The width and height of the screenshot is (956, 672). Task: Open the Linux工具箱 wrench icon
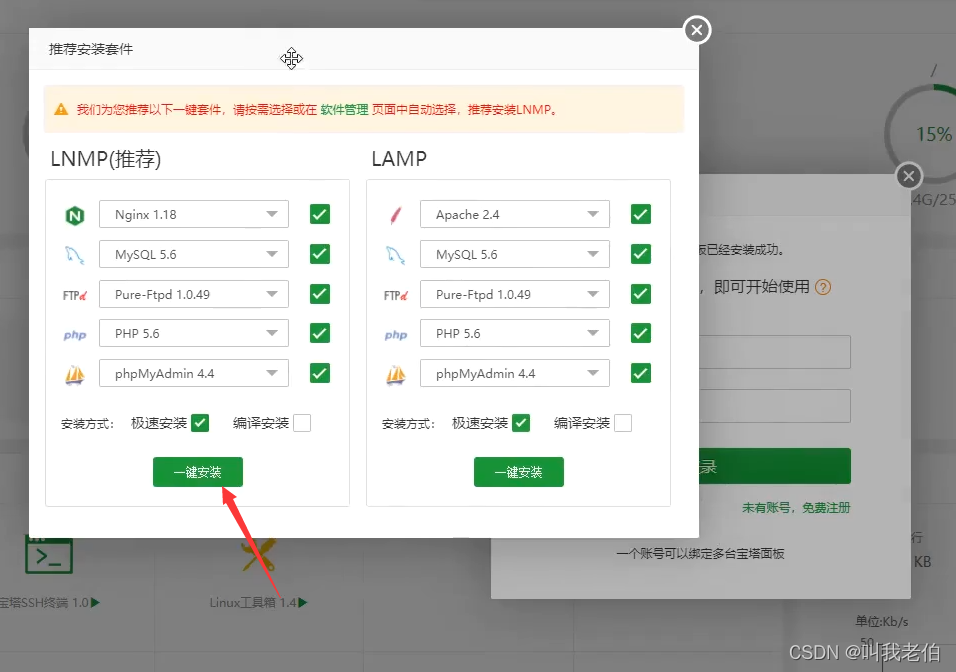pyautogui.click(x=259, y=555)
